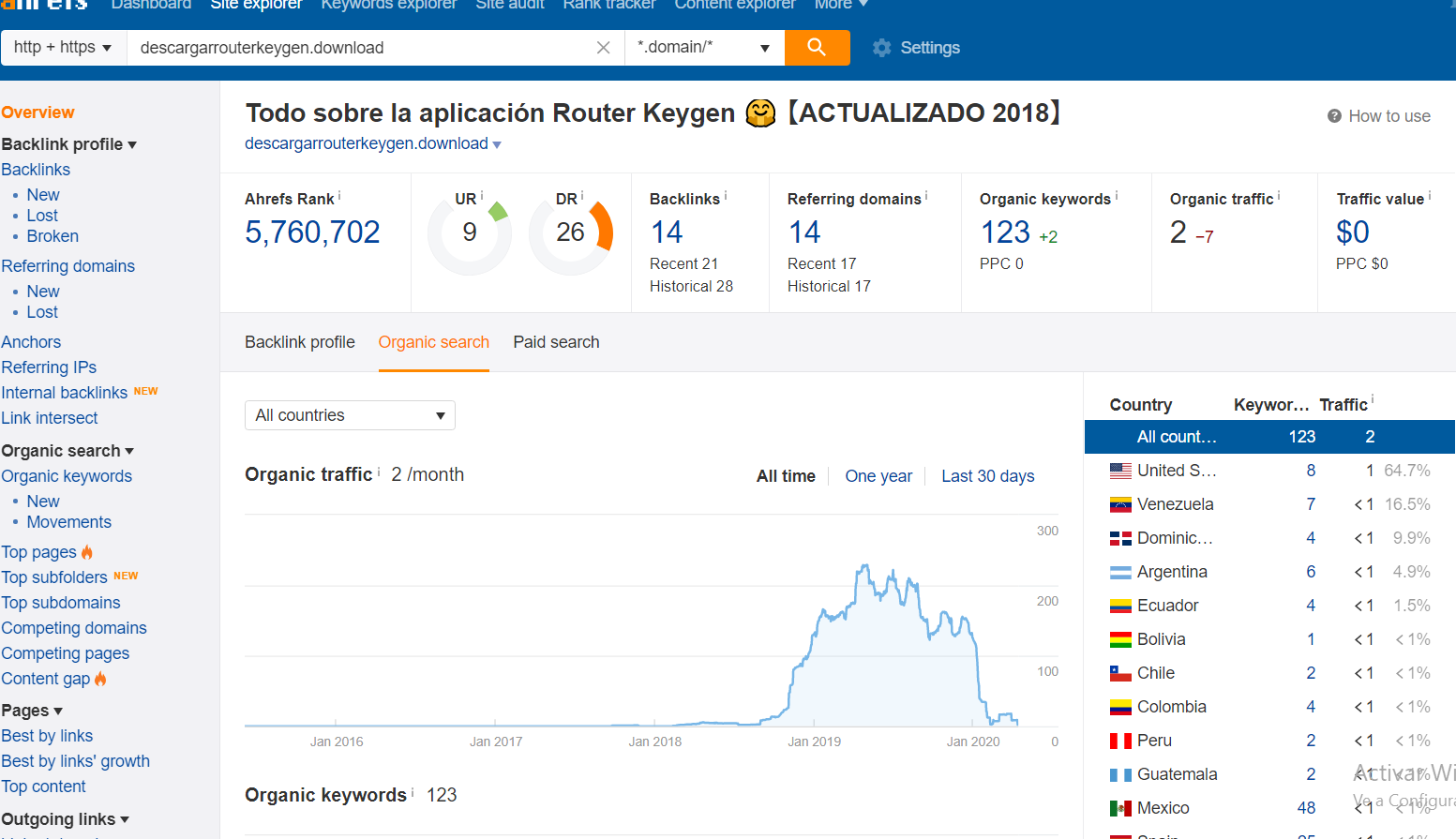Open Referring IPs in the sidebar
The height and width of the screenshot is (839, 1456).
[49, 367]
